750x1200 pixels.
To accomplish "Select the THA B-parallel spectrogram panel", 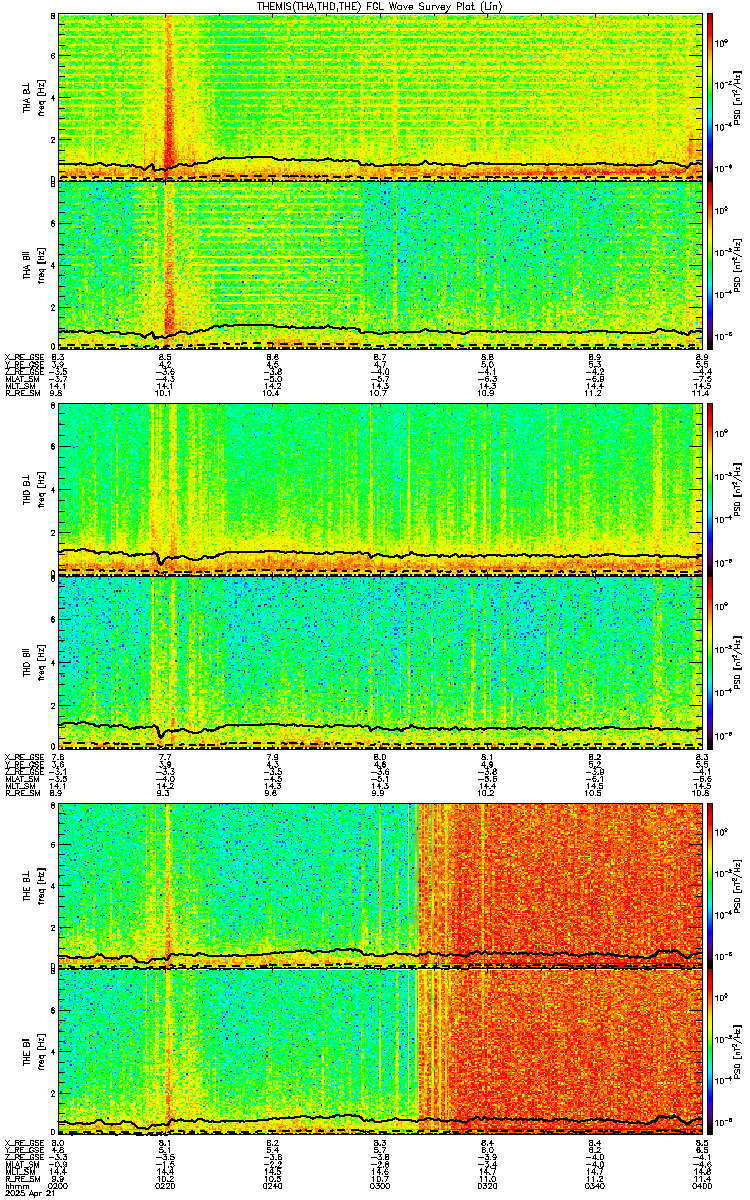I will [x=380, y=265].
